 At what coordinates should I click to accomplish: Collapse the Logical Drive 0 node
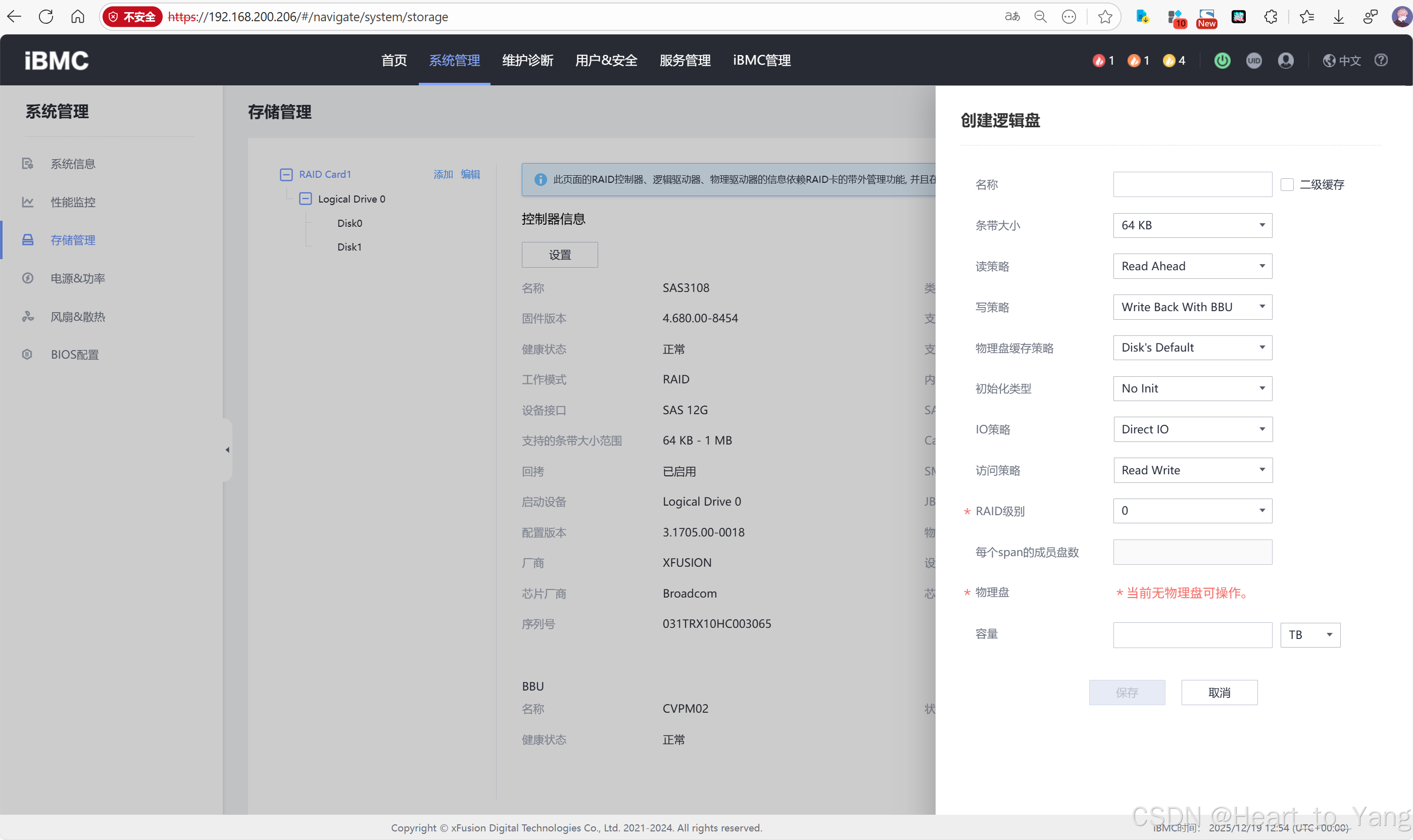click(x=305, y=199)
